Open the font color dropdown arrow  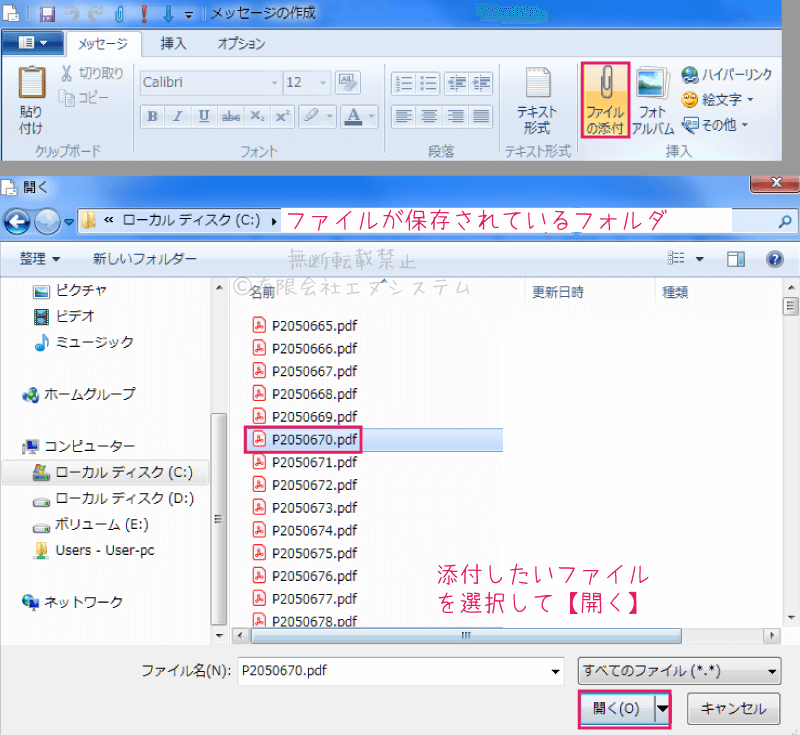coord(371,117)
